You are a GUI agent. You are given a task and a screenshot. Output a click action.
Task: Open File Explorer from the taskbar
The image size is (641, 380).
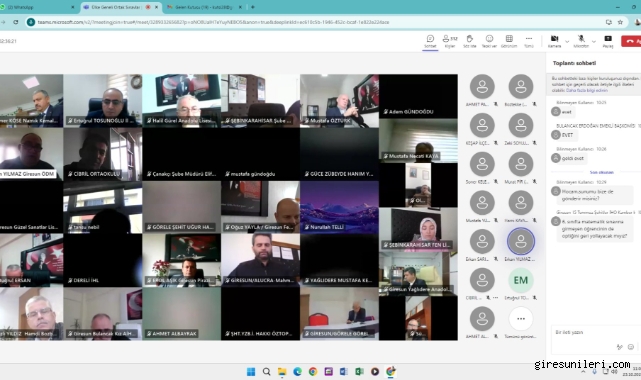click(x=282, y=371)
